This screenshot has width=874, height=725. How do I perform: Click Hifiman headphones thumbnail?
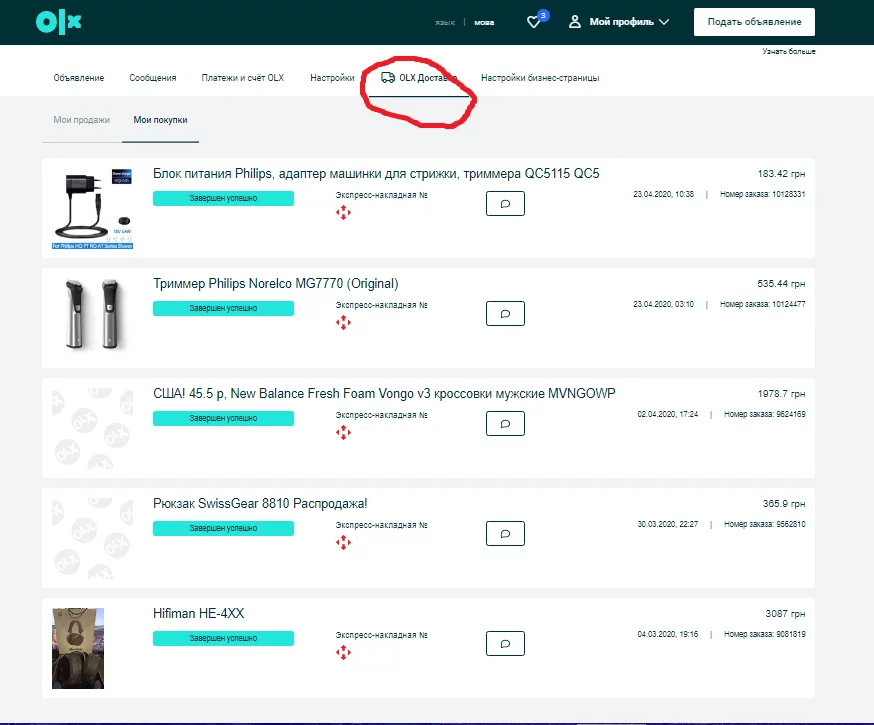pyautogui.click(x=78, y=649)
